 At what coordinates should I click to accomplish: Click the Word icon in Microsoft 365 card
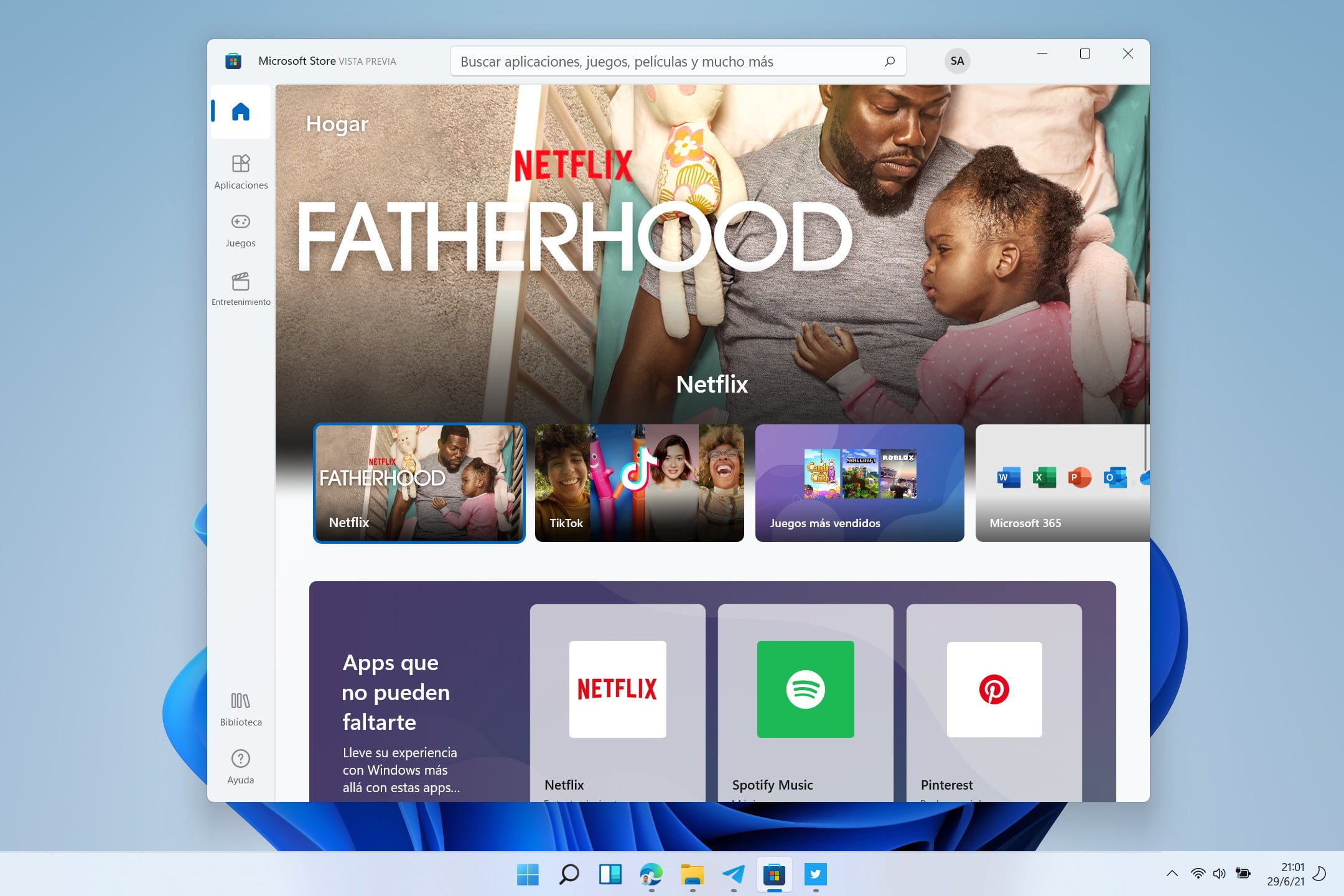[x=1008, y=477]
